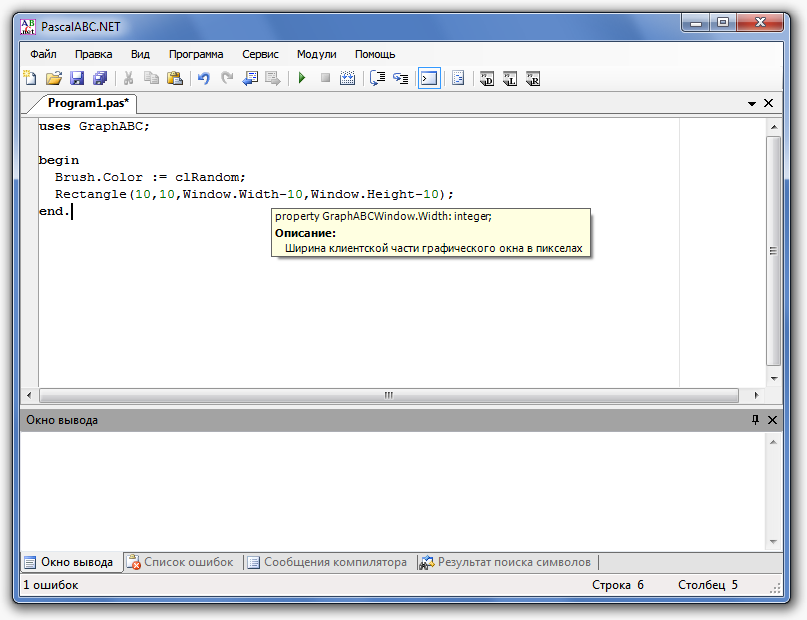
Task: Open the Файл menu
Action: click(43, 54)
